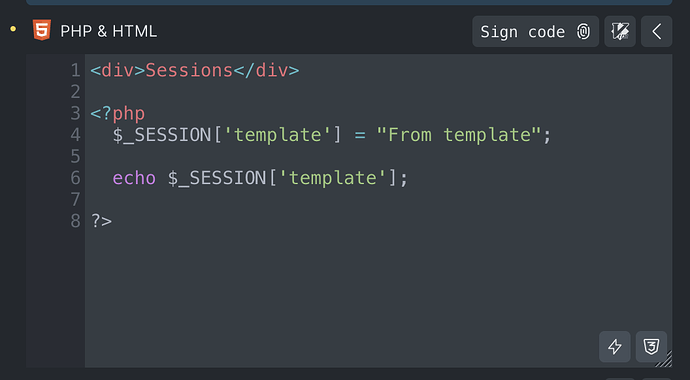Place cursor on the <?php opening tag

click(117, 113)
